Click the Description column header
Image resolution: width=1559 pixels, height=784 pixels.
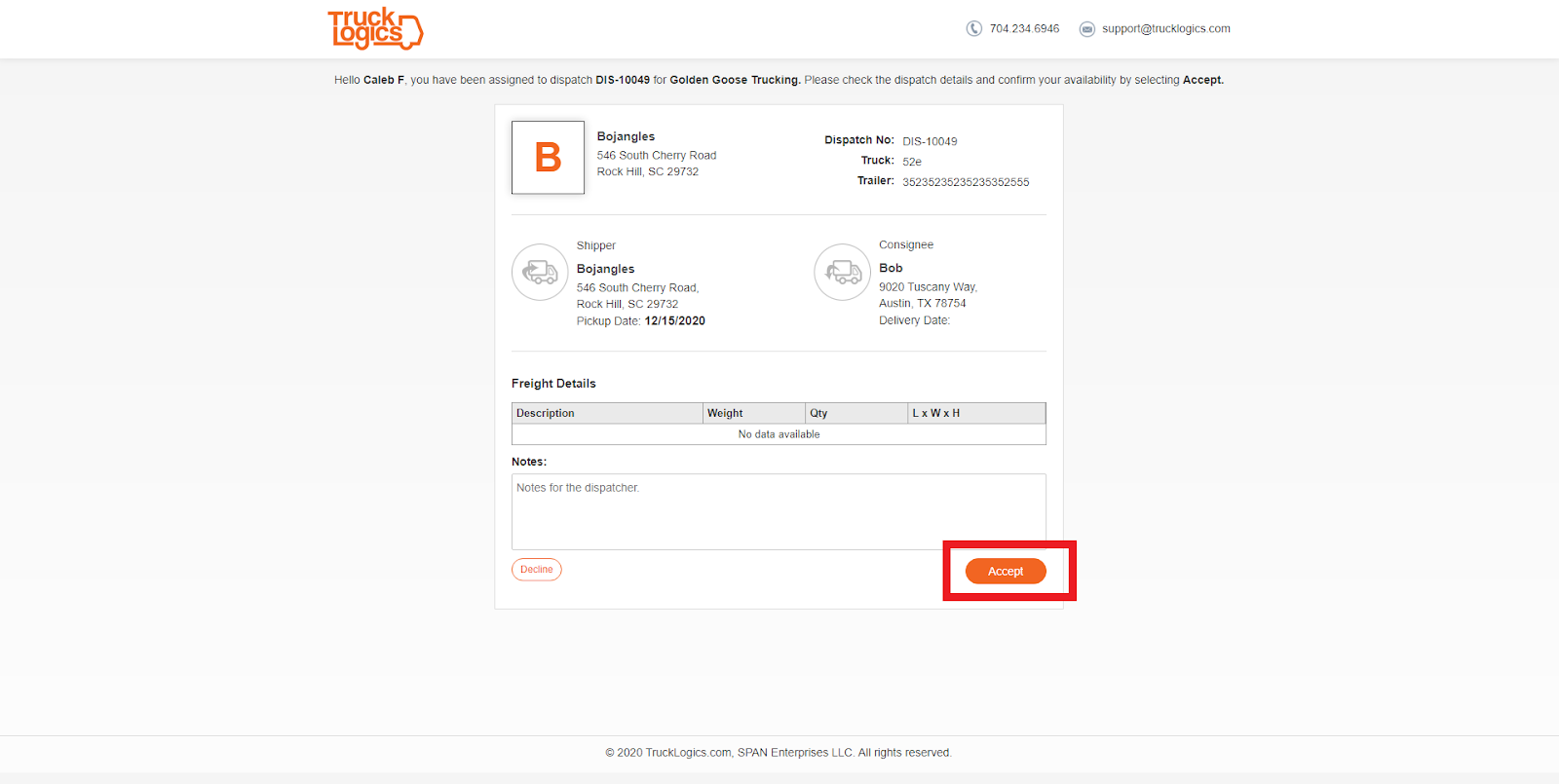tap(607, 413)
